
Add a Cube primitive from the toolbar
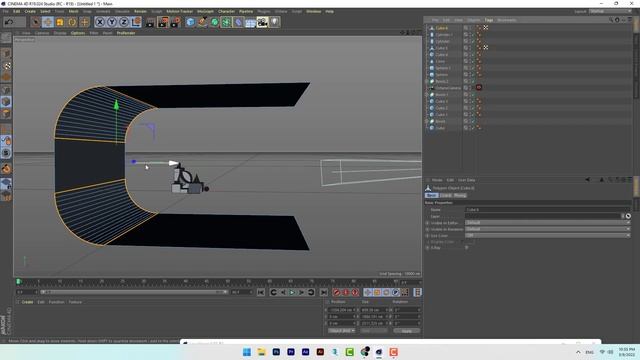tap(190, 22)
